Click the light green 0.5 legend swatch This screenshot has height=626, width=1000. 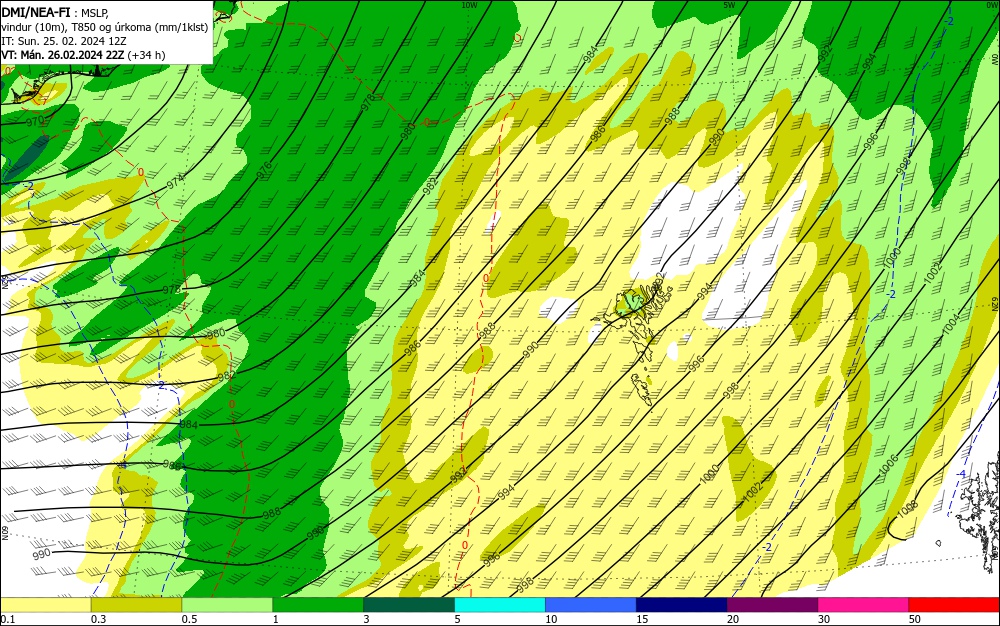227,605
